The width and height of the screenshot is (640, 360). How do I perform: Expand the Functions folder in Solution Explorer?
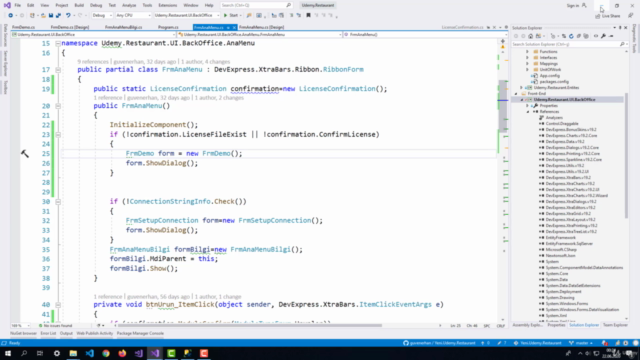tap(527, 52)
